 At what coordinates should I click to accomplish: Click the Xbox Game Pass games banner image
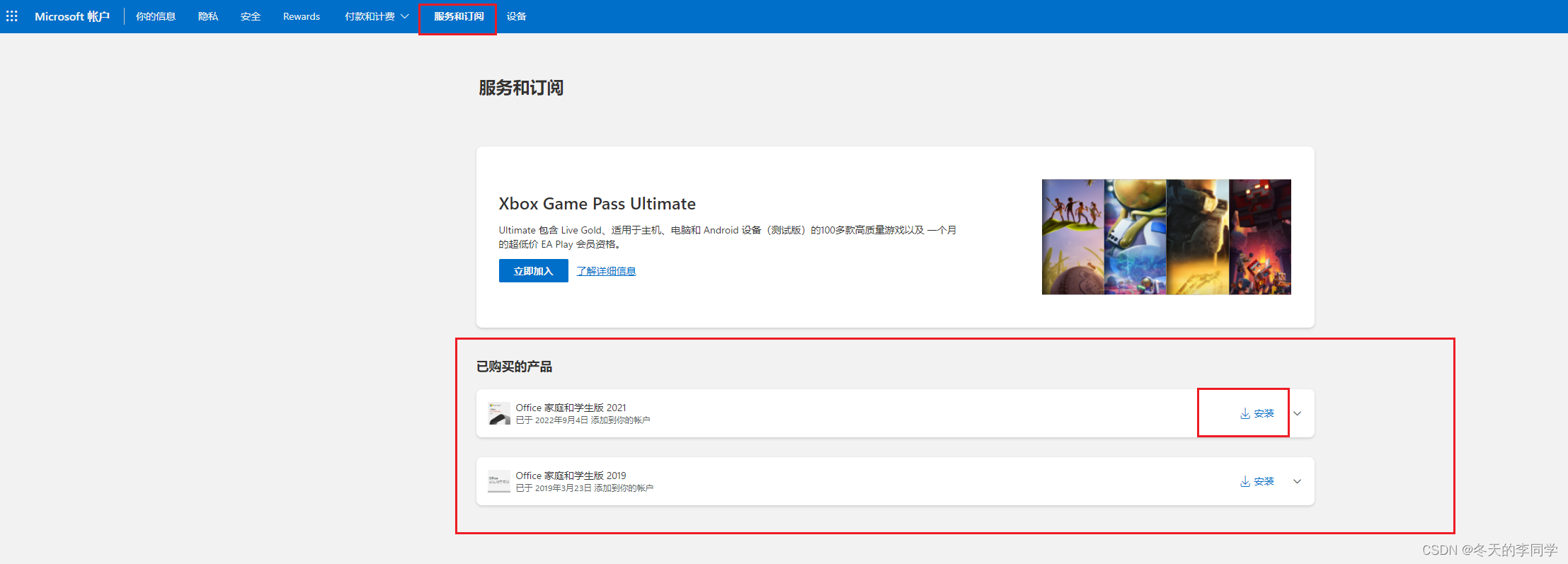(x=1166, y=237)
